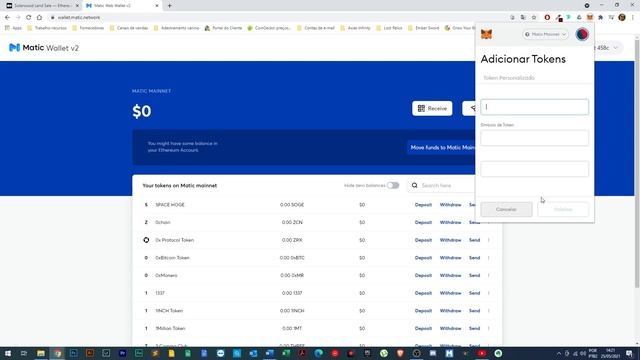Click the browser back arrow

click(7, 18)
